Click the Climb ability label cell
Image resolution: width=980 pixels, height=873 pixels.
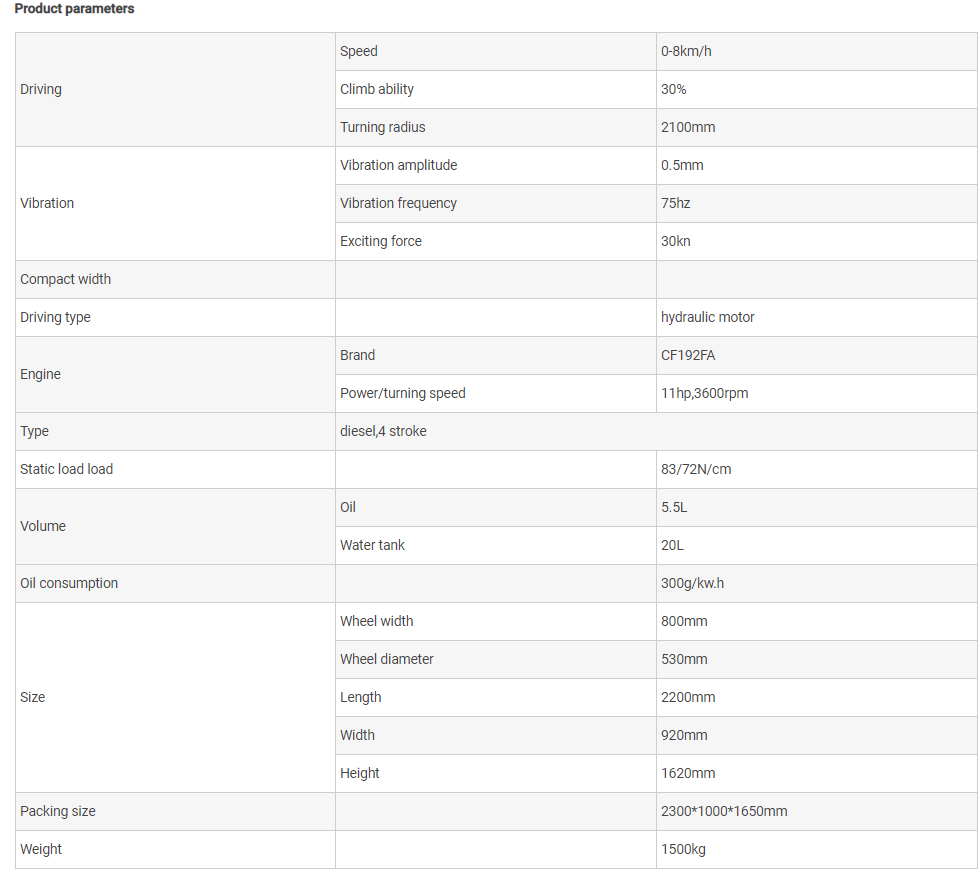(496, 89)
